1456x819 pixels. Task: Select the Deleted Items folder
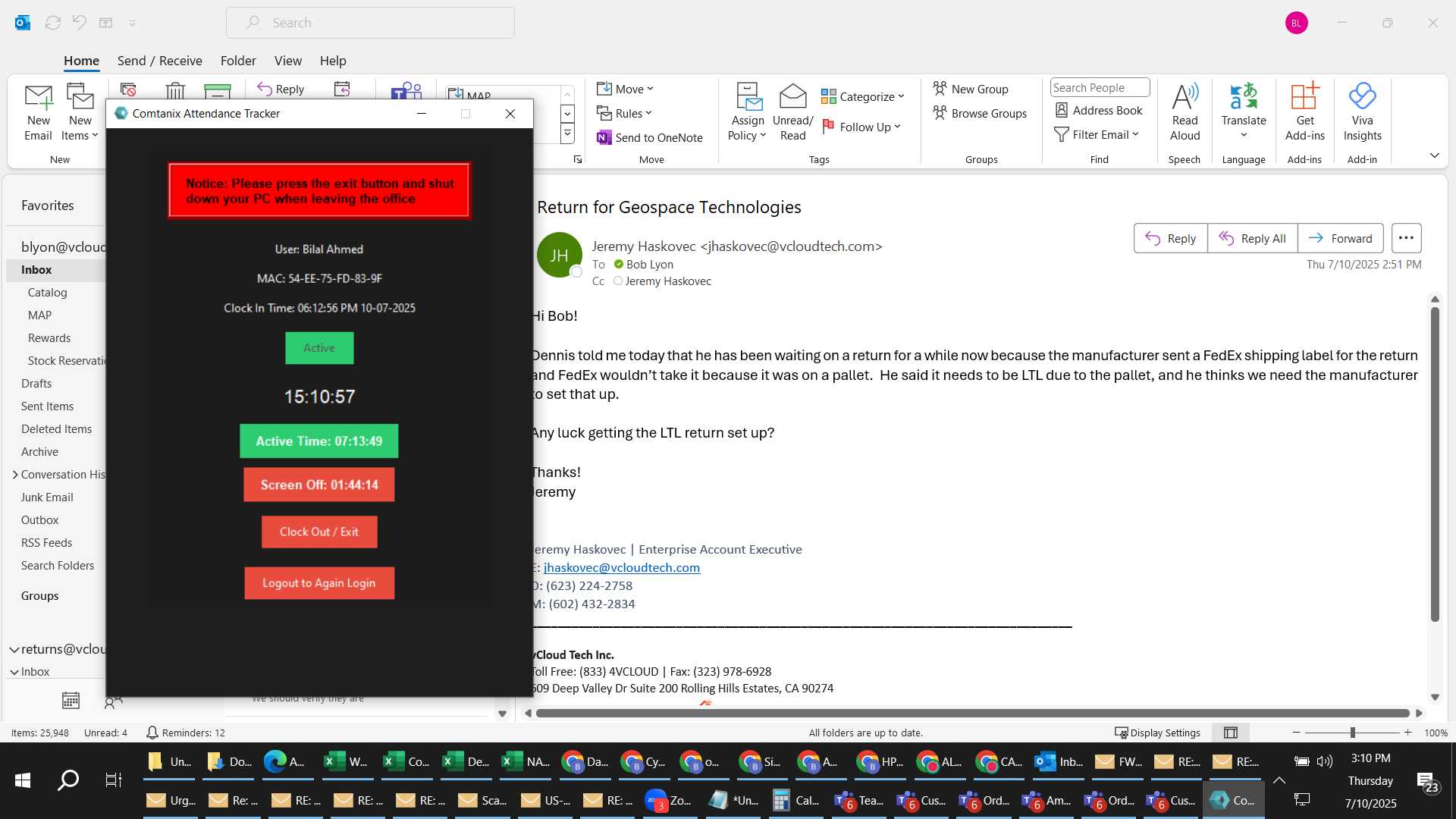click(x=55, y=429)
